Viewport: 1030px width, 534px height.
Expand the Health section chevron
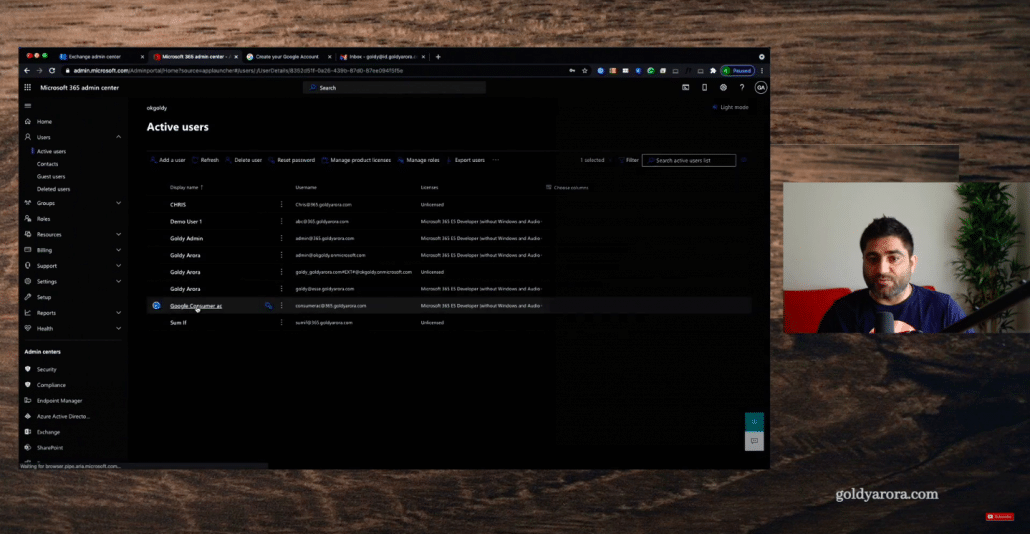click(118, 328)
